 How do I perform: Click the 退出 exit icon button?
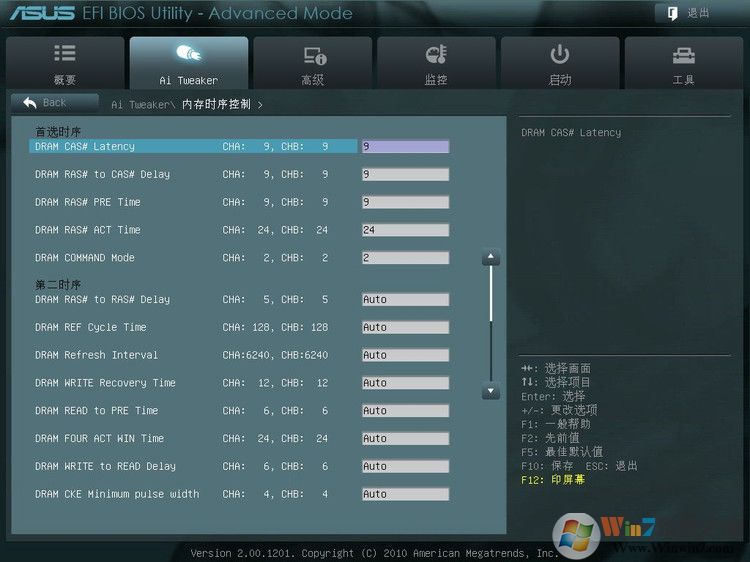click(x=688, y=13)
